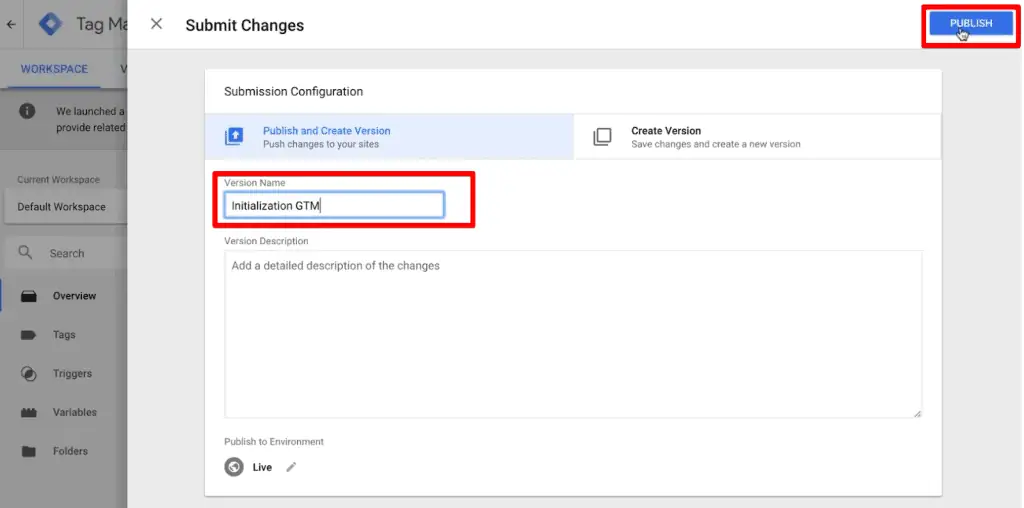Close the Submit Changes panel with X
Viewport: 1024px width, 508px height.
coord(156,24)
